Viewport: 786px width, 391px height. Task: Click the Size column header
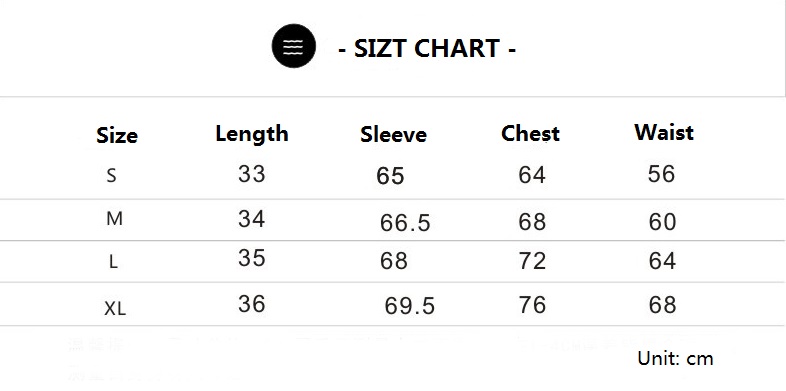117,135
